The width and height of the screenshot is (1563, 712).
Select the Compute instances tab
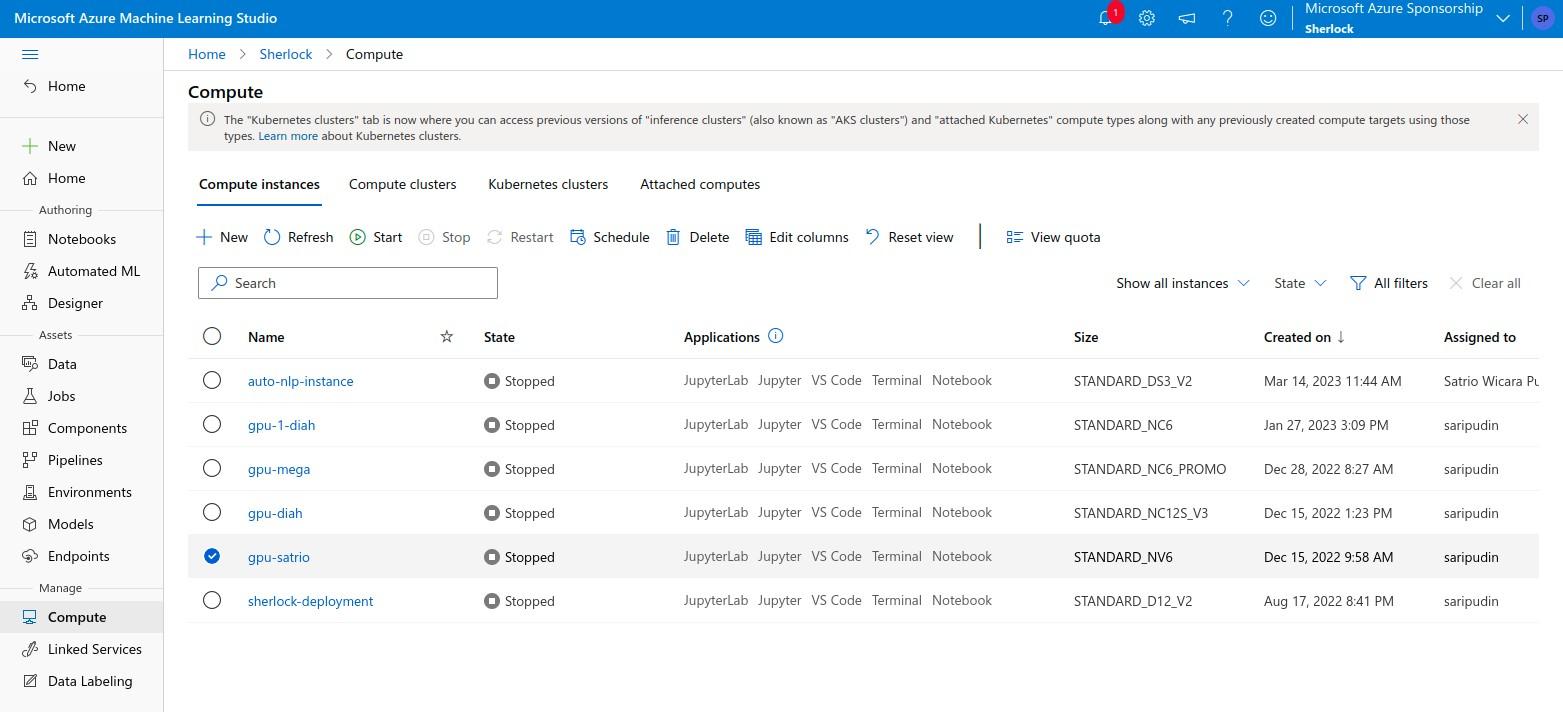click(x=259, y=184)
